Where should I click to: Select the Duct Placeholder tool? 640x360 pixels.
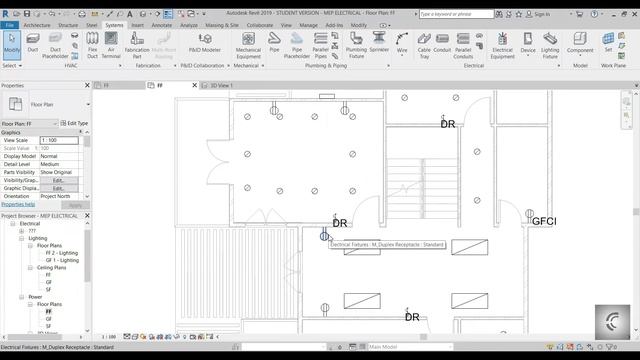point(55,45)
